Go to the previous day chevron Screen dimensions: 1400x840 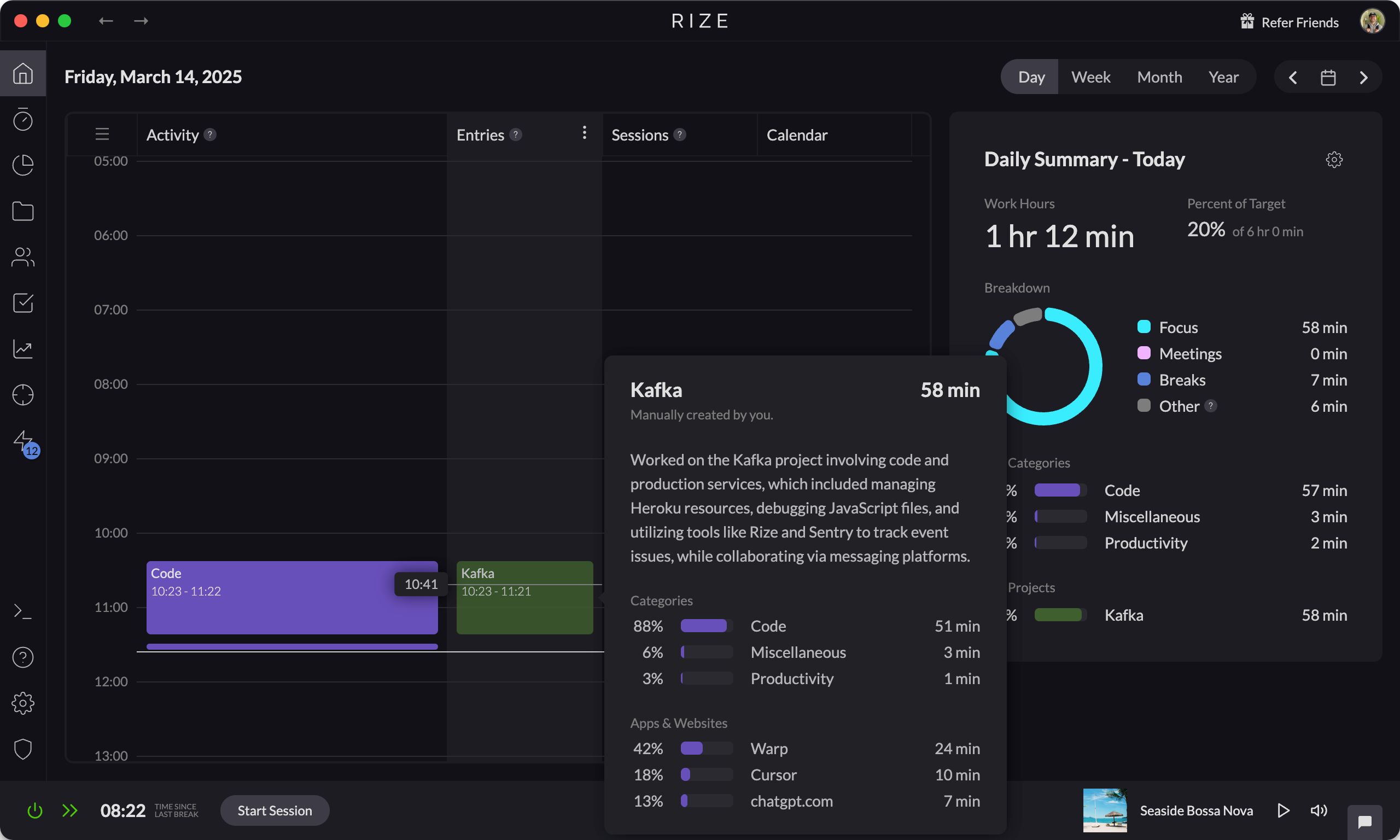[x=1292, y=77]
